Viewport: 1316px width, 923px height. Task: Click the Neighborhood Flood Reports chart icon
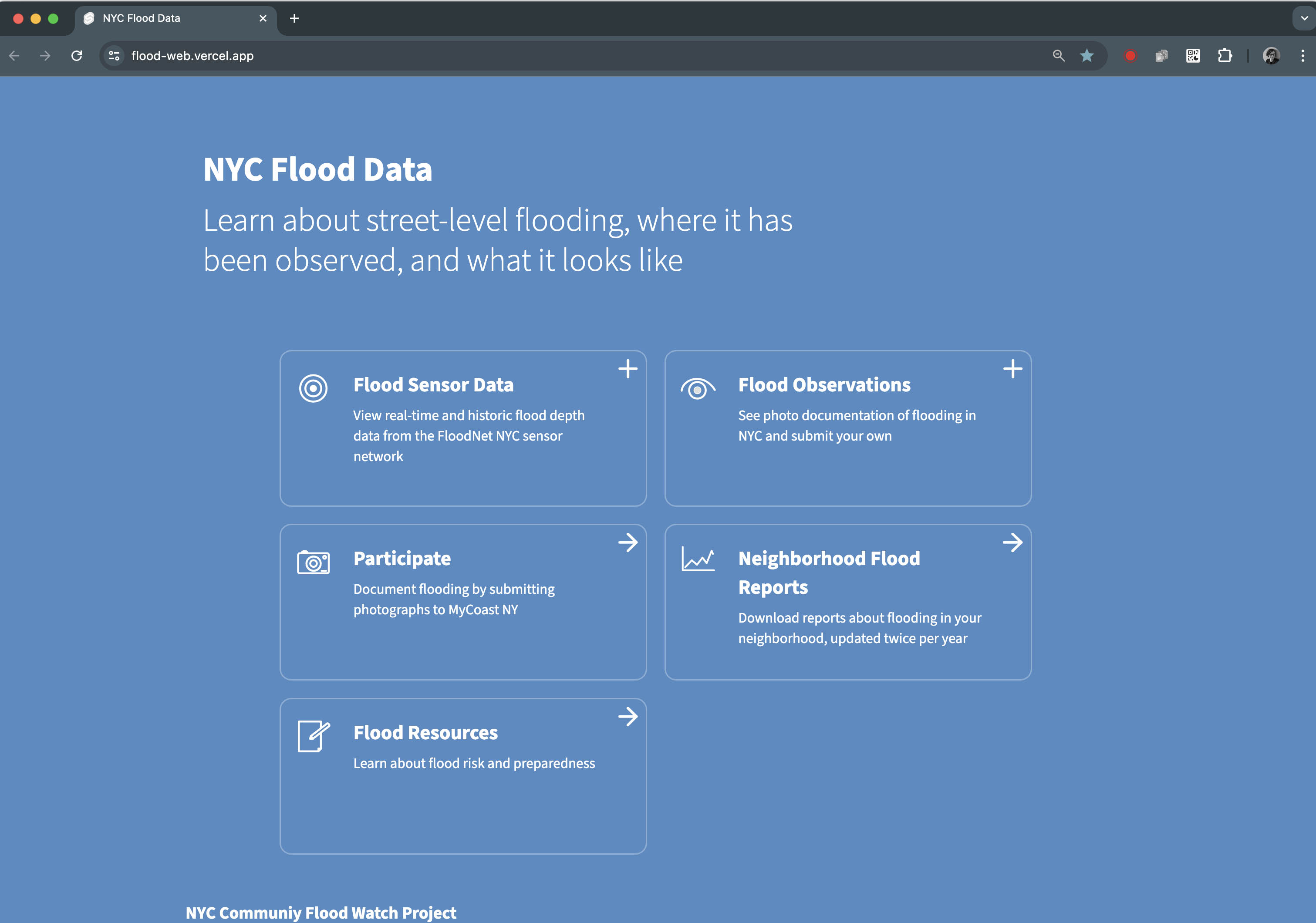698,559
